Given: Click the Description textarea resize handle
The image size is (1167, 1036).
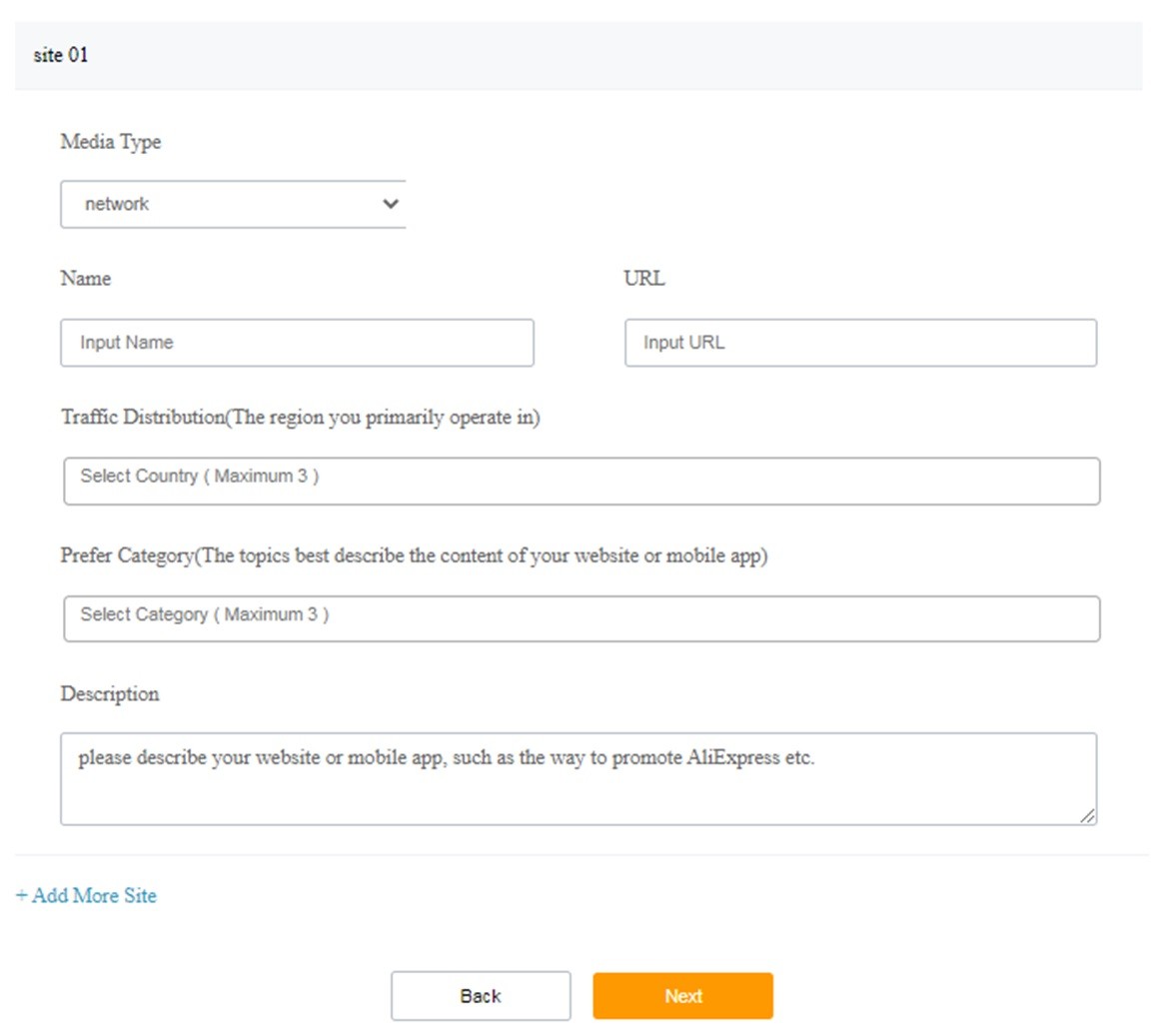Looking at the screenshot, I should pyautogui.click(x=1087, y=815).
